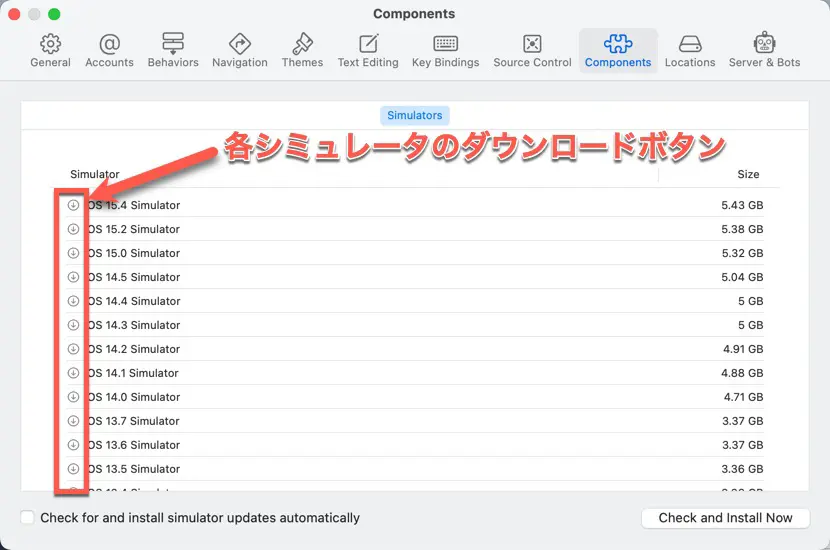Select the 15.0 Simulator row name
Screen dimensions: 830x550
tap(134, 253)
